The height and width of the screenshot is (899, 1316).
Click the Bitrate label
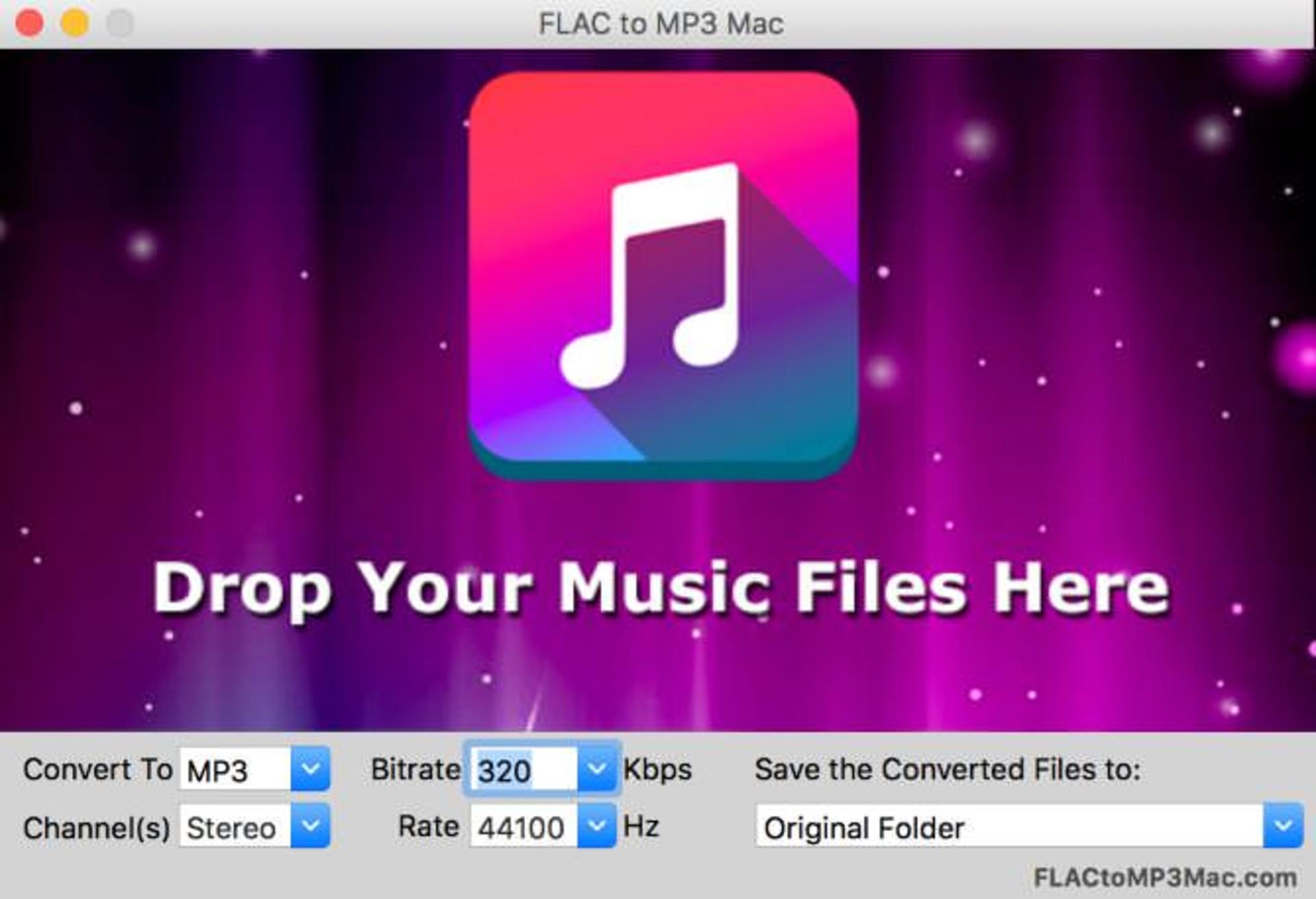415,769
